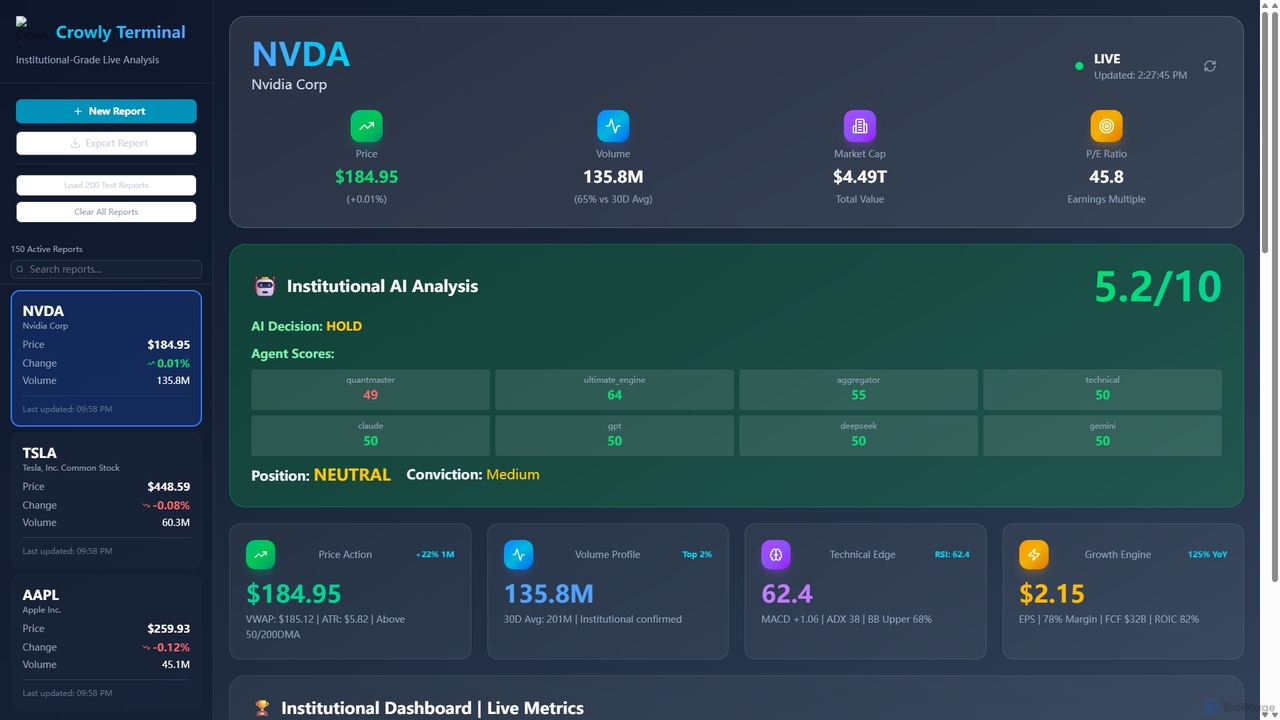Click the Price Action card trend icon
Screen dimensions: 1280x720
261,554
